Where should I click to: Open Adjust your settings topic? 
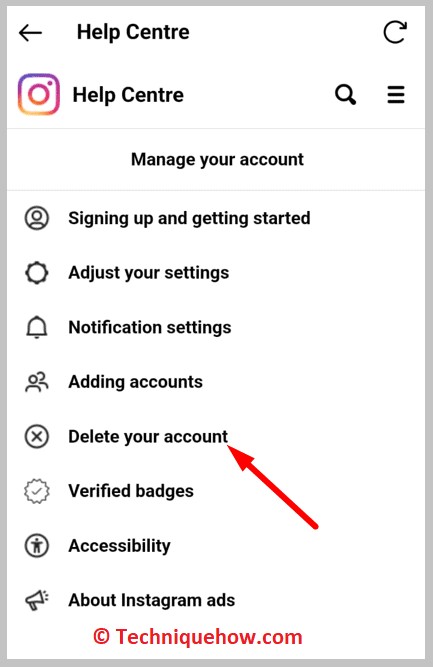[x=149, y=273]
